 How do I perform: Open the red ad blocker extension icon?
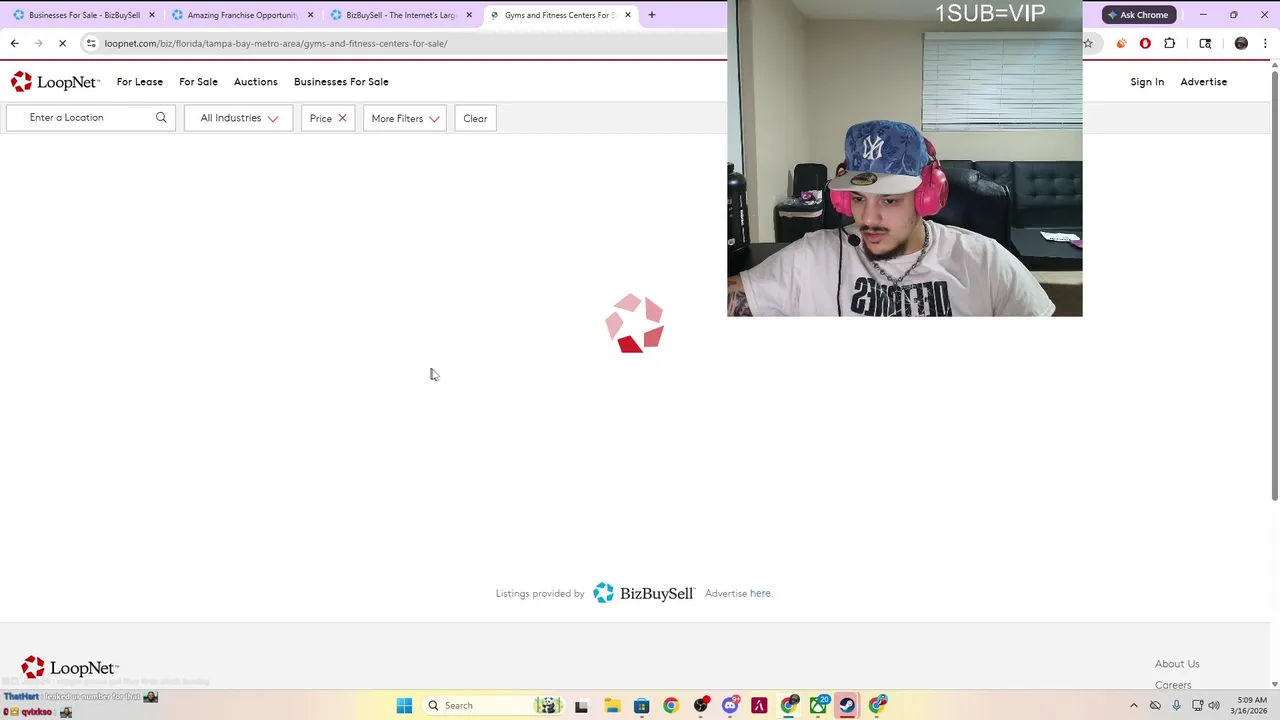pyautogui.click(x=1145, y=43)
